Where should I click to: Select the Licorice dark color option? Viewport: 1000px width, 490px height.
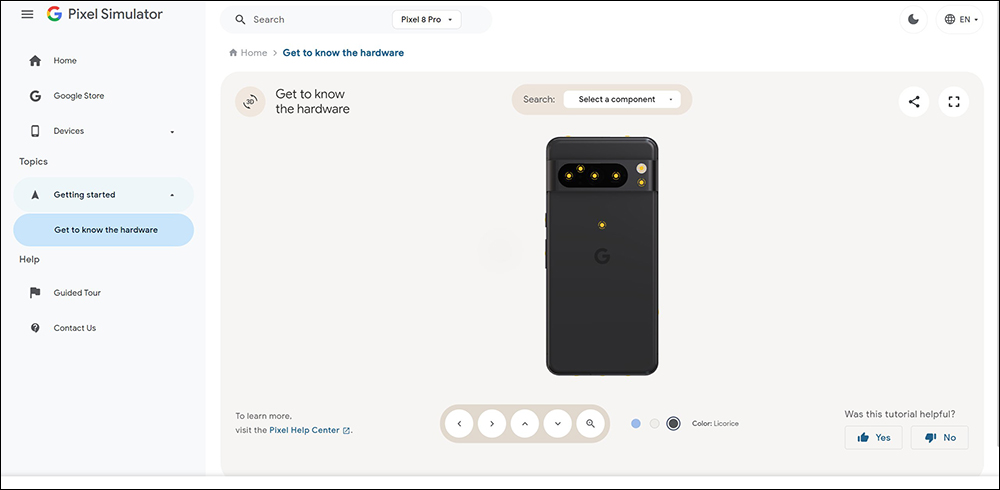673,424
